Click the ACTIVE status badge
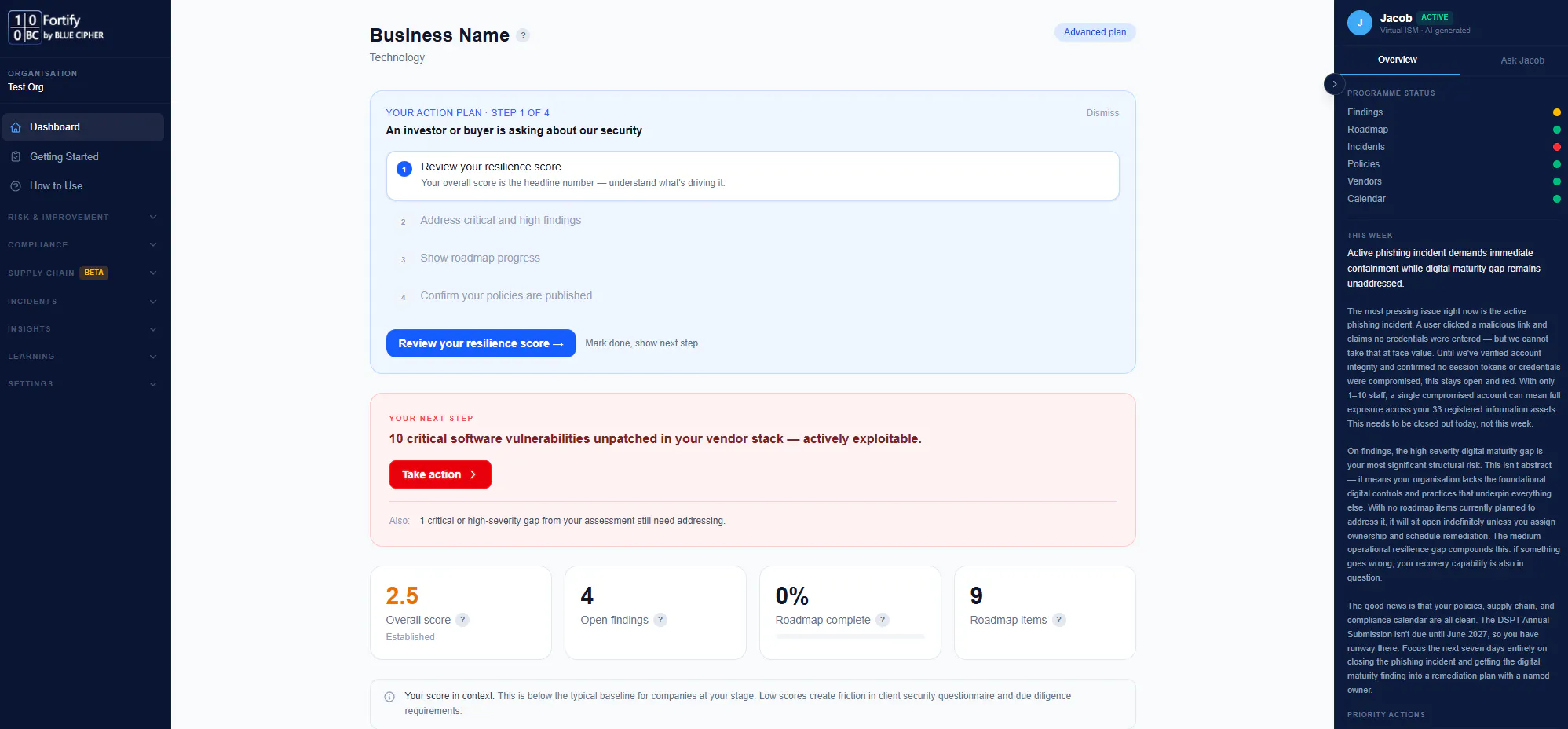Image resolution: width=1568 pixels, height=729 pixels. pos(1435,17)
